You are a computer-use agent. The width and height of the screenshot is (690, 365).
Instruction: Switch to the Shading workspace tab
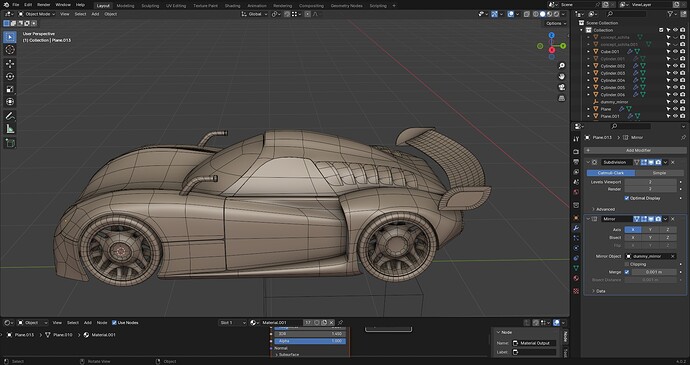(x=232, y=6)
